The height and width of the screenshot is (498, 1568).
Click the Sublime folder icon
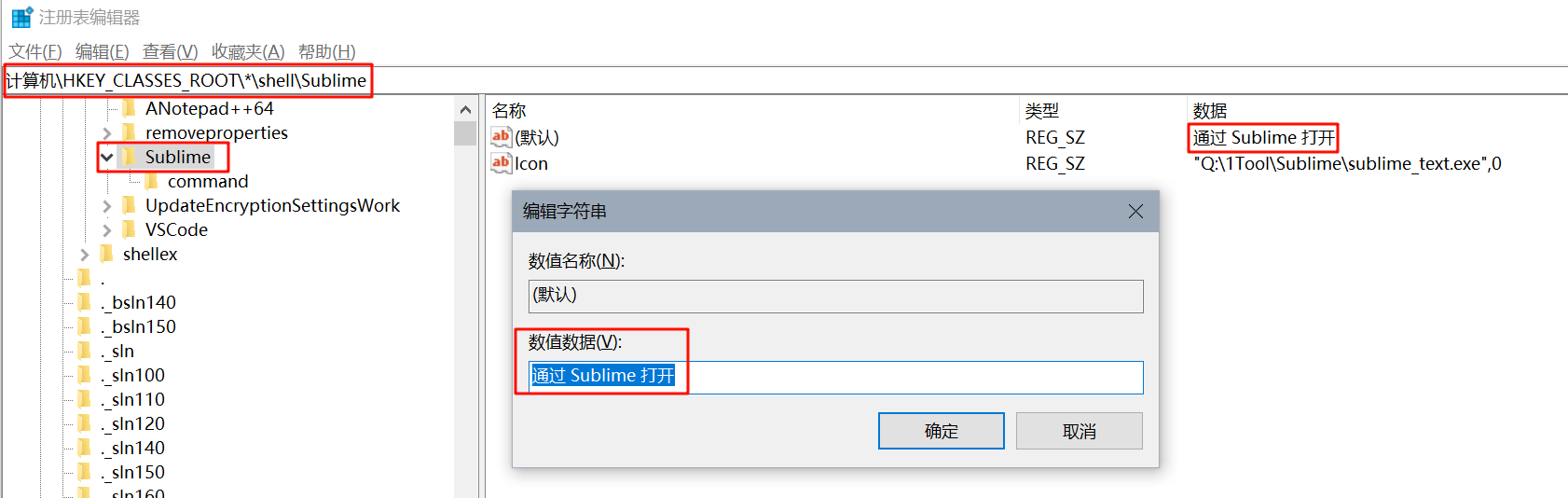pyautogui.click(x=130, y=157)
